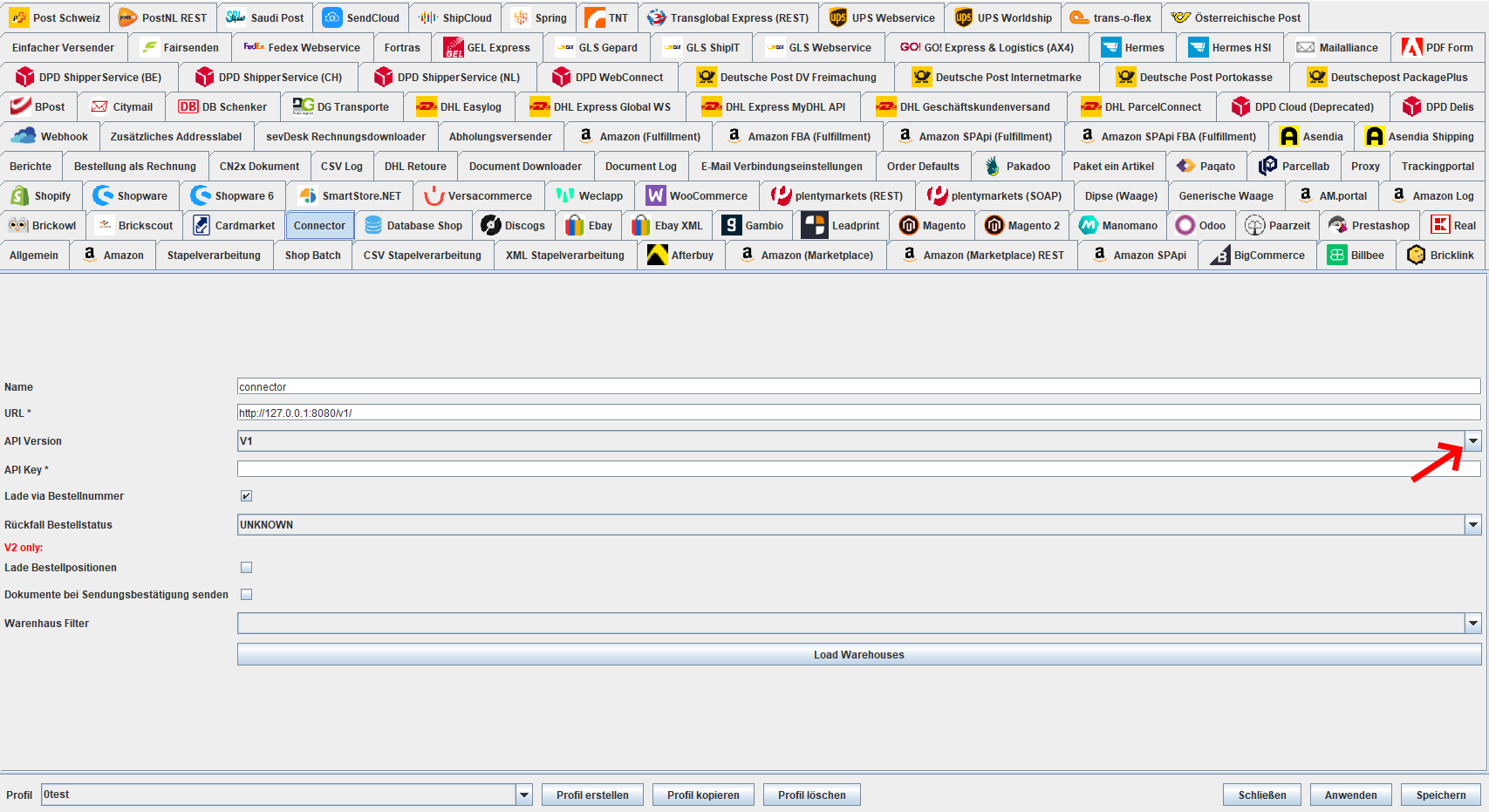Focus the URL input field
Viewport: 1489px width, 812px height.
[859, 413]
